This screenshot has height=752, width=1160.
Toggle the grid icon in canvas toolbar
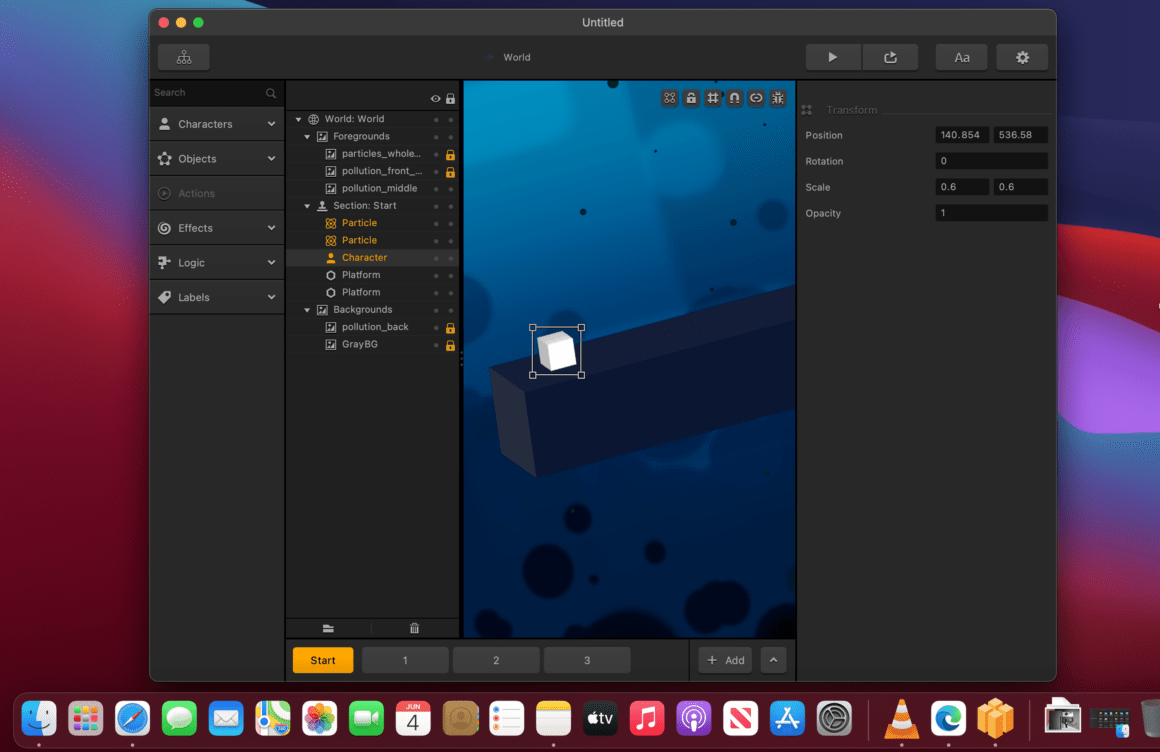point(713,98)
